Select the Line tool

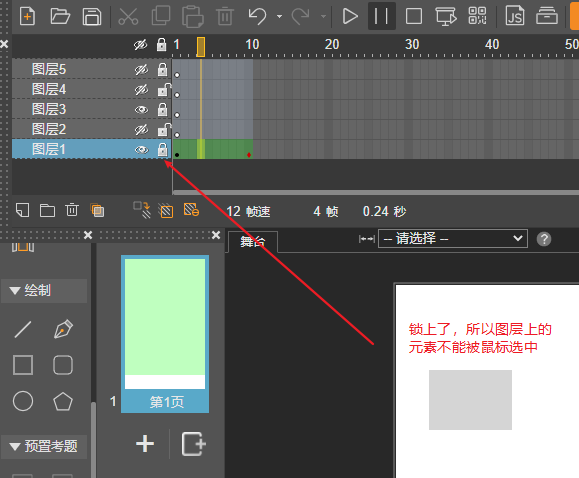23,329
